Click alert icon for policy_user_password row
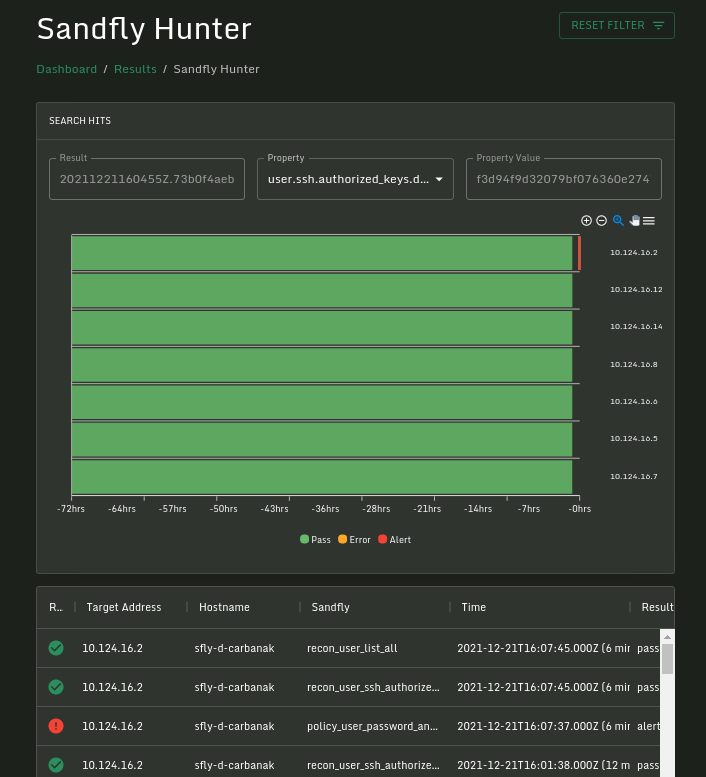Image resolution: width=706 pixels, height=777 pixels. [56, 726]
